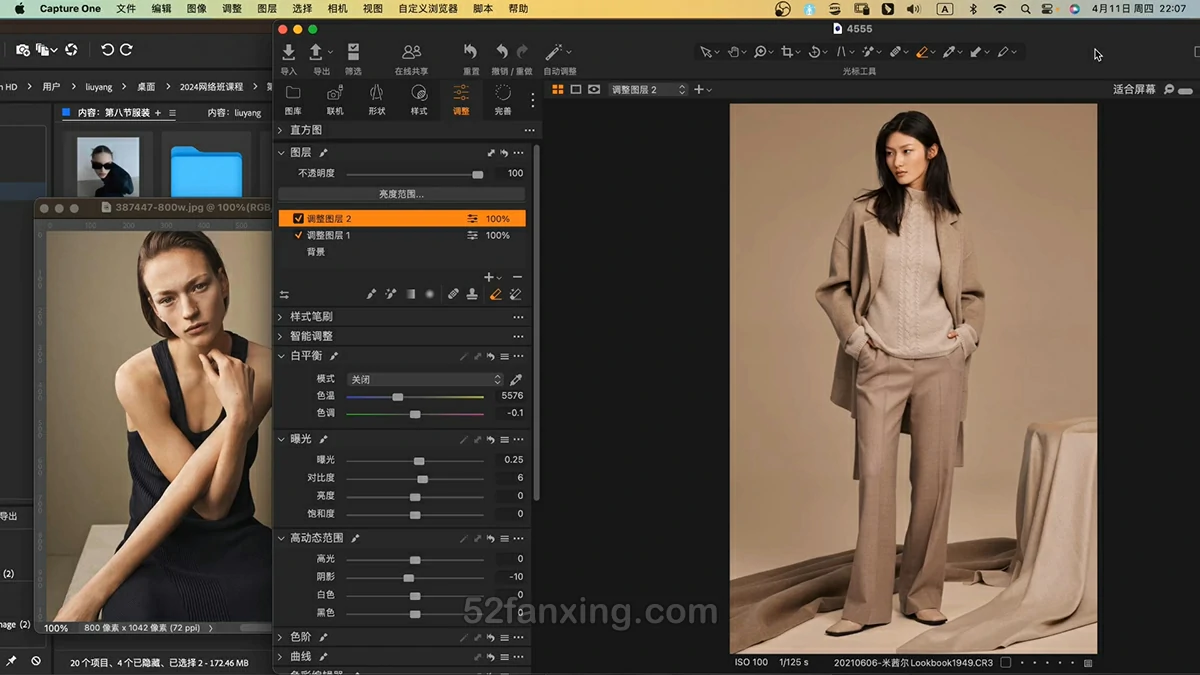Open the 样式 style tool tab

coord(419,100)
